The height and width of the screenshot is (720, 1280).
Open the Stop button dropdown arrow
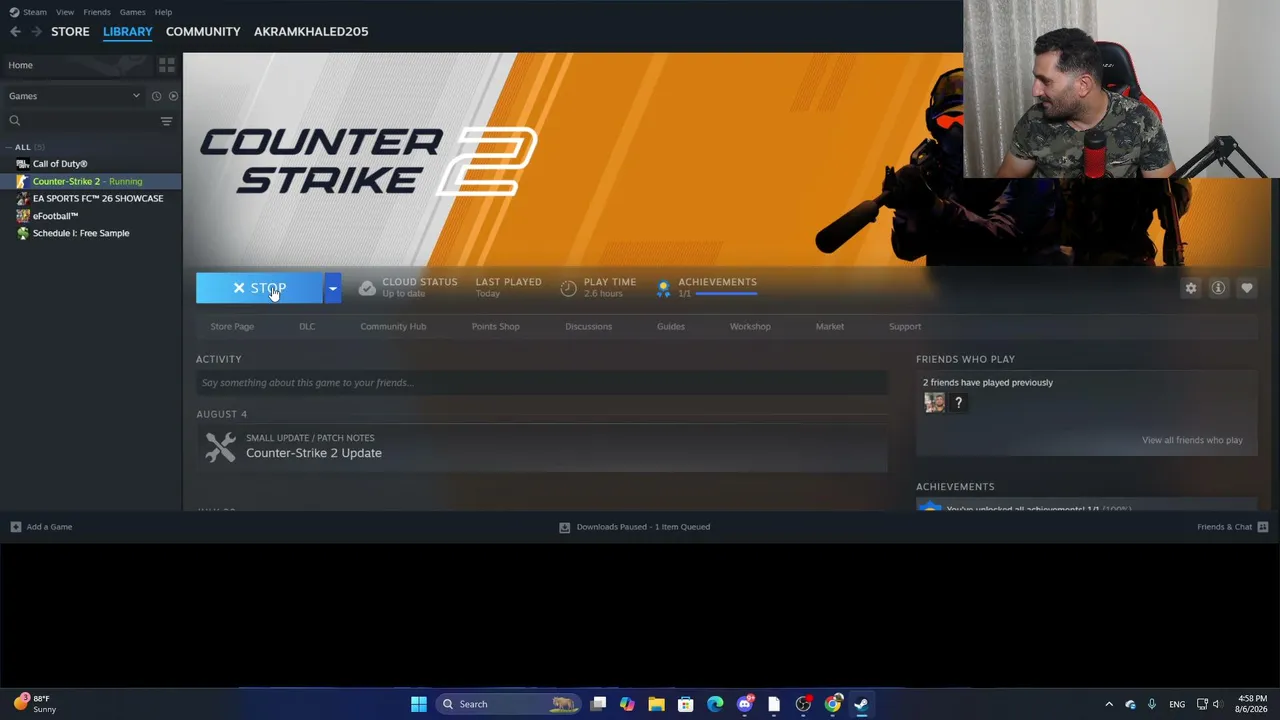point(332,288)
